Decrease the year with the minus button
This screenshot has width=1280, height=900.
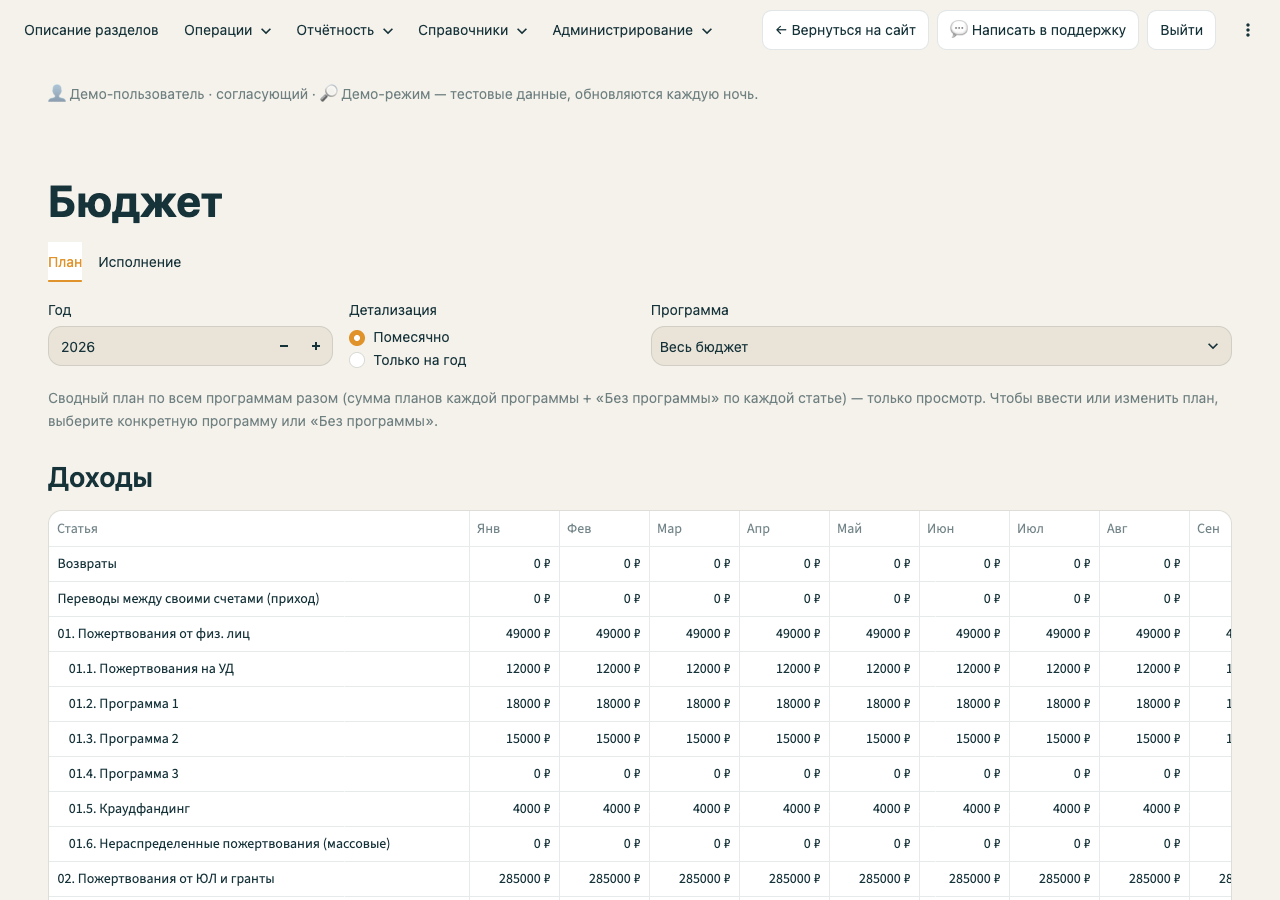284,346
